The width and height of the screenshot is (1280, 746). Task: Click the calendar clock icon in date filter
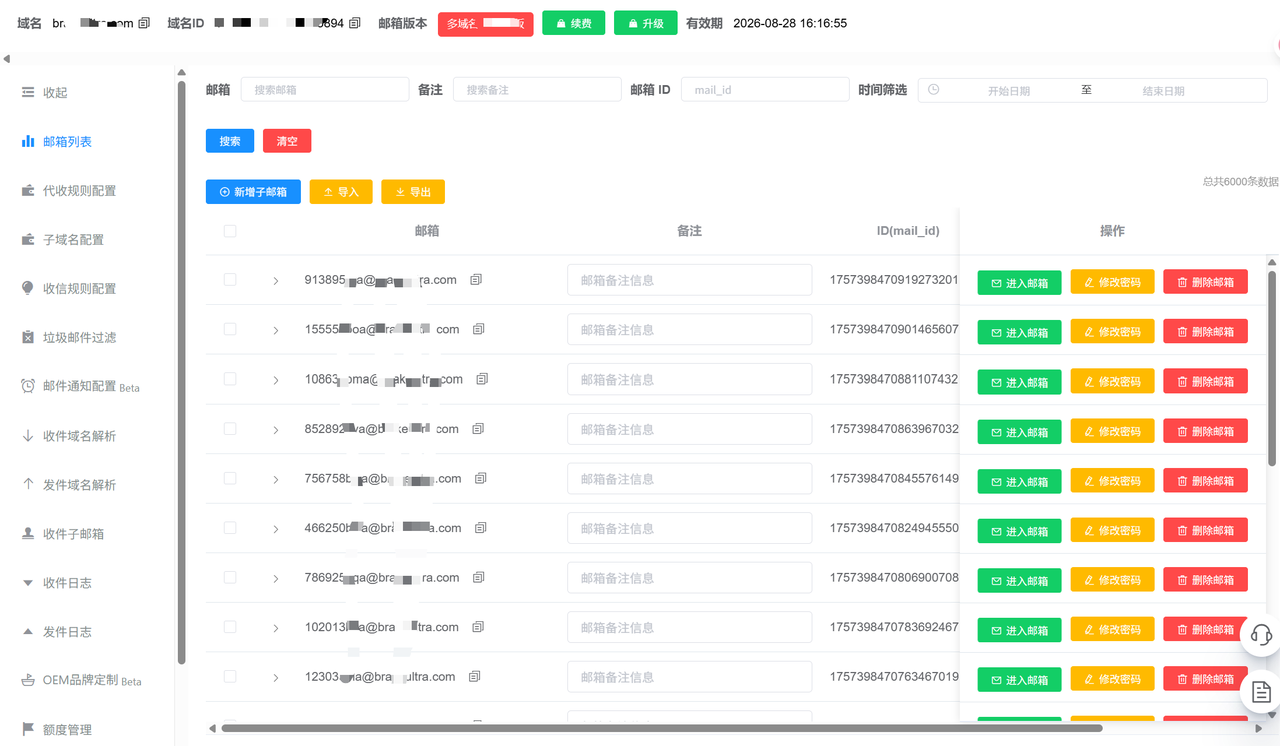coord(933,90)
